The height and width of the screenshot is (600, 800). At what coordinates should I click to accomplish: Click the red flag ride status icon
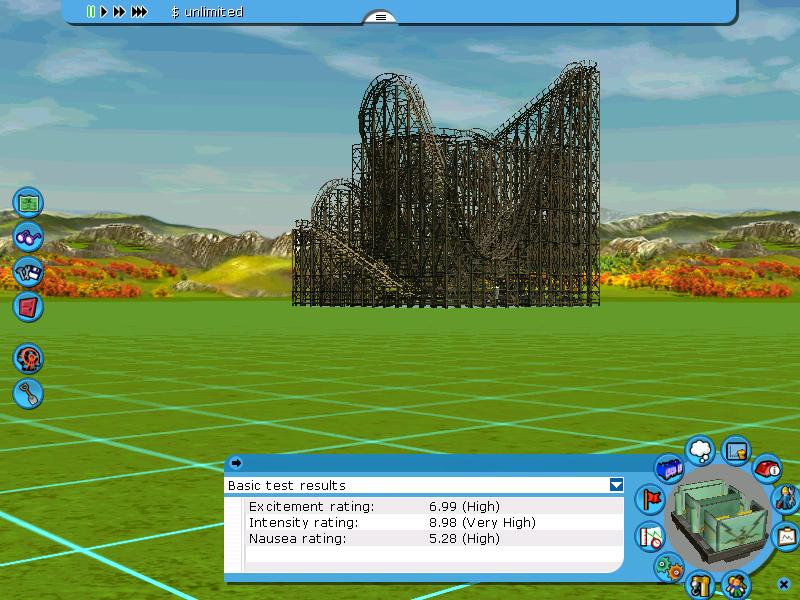click(651, 498)
